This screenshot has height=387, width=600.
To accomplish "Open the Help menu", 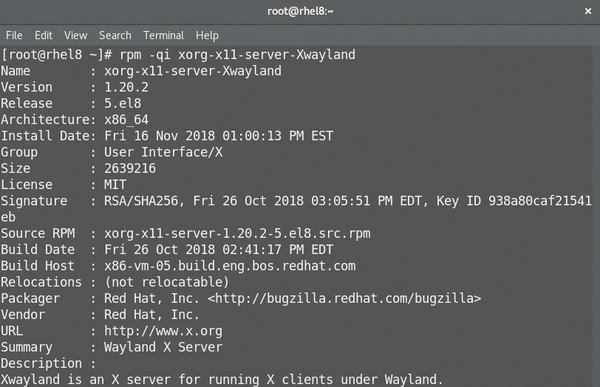I will tap(207, 36).
